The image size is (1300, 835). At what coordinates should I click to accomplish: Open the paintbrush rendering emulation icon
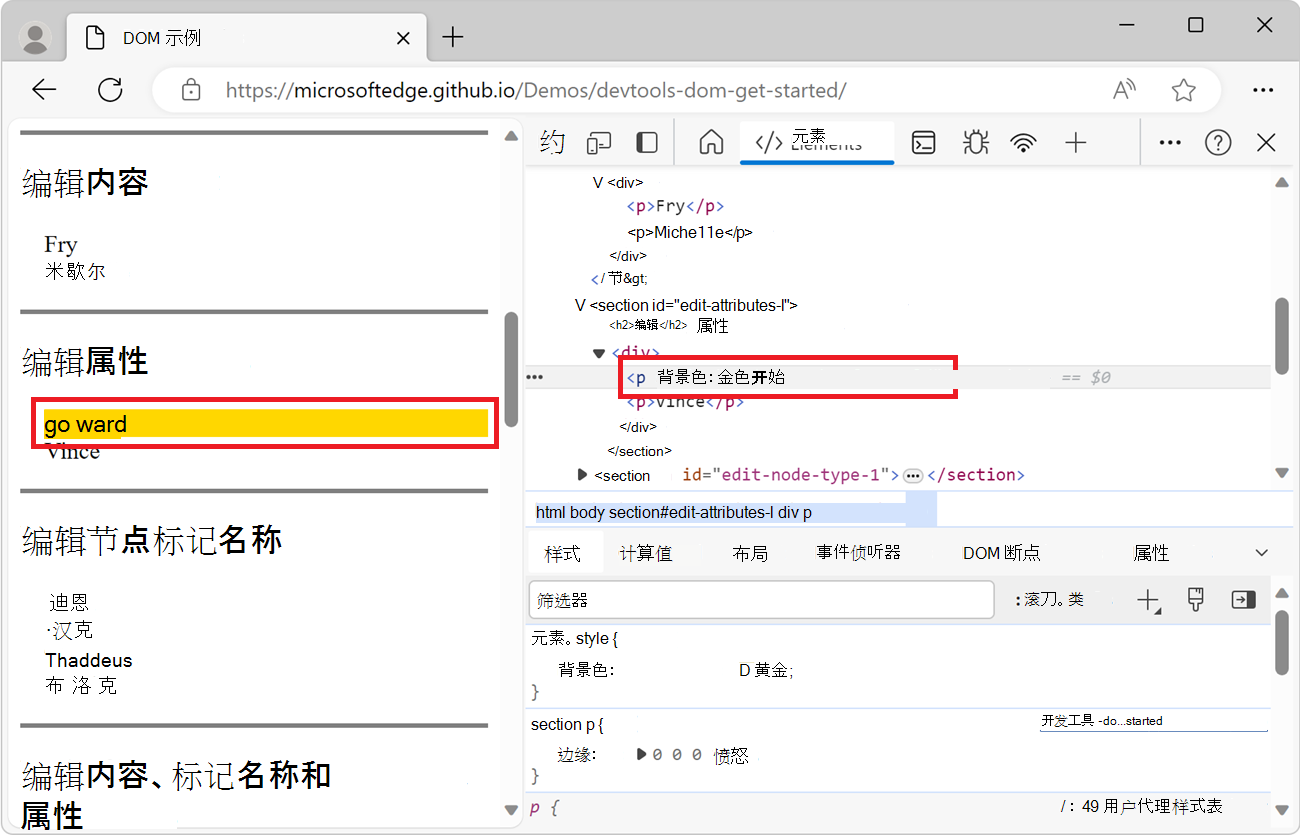point(1195,600)
